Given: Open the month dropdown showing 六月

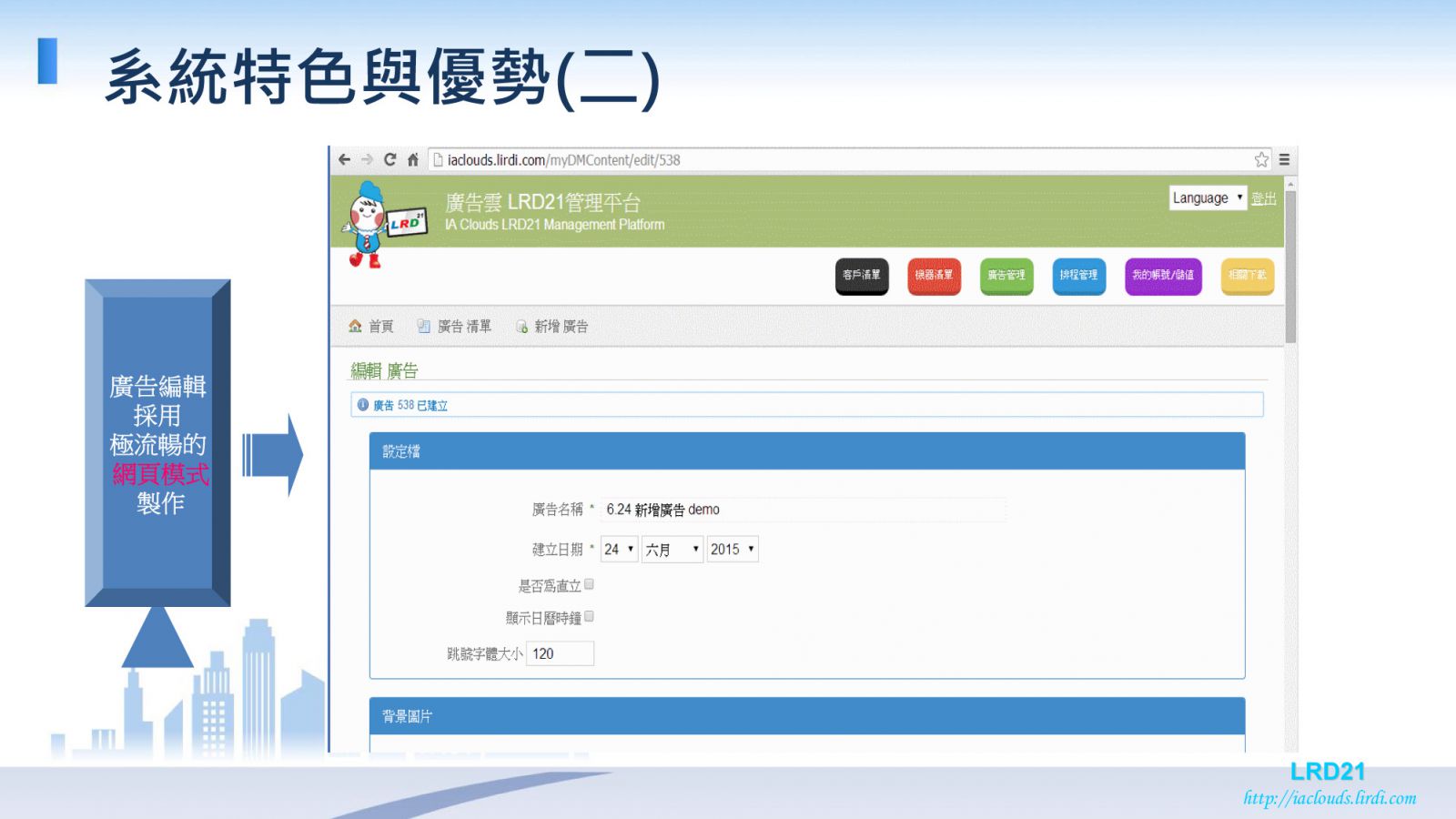Looking at the screenshot, I should [672, 549].
